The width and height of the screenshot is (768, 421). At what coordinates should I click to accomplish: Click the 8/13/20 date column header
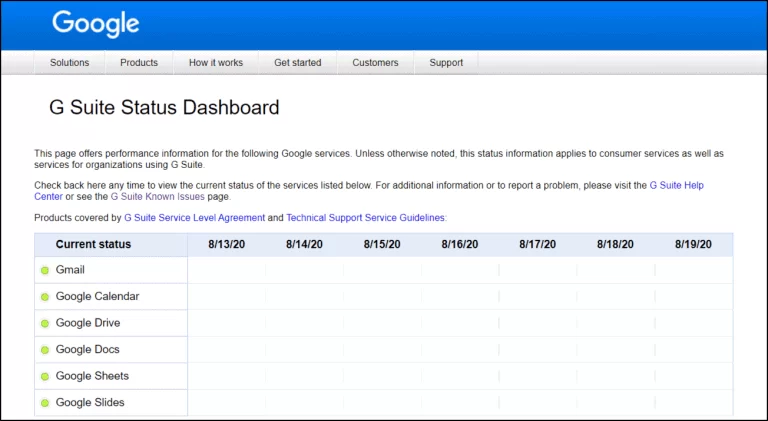226,244
